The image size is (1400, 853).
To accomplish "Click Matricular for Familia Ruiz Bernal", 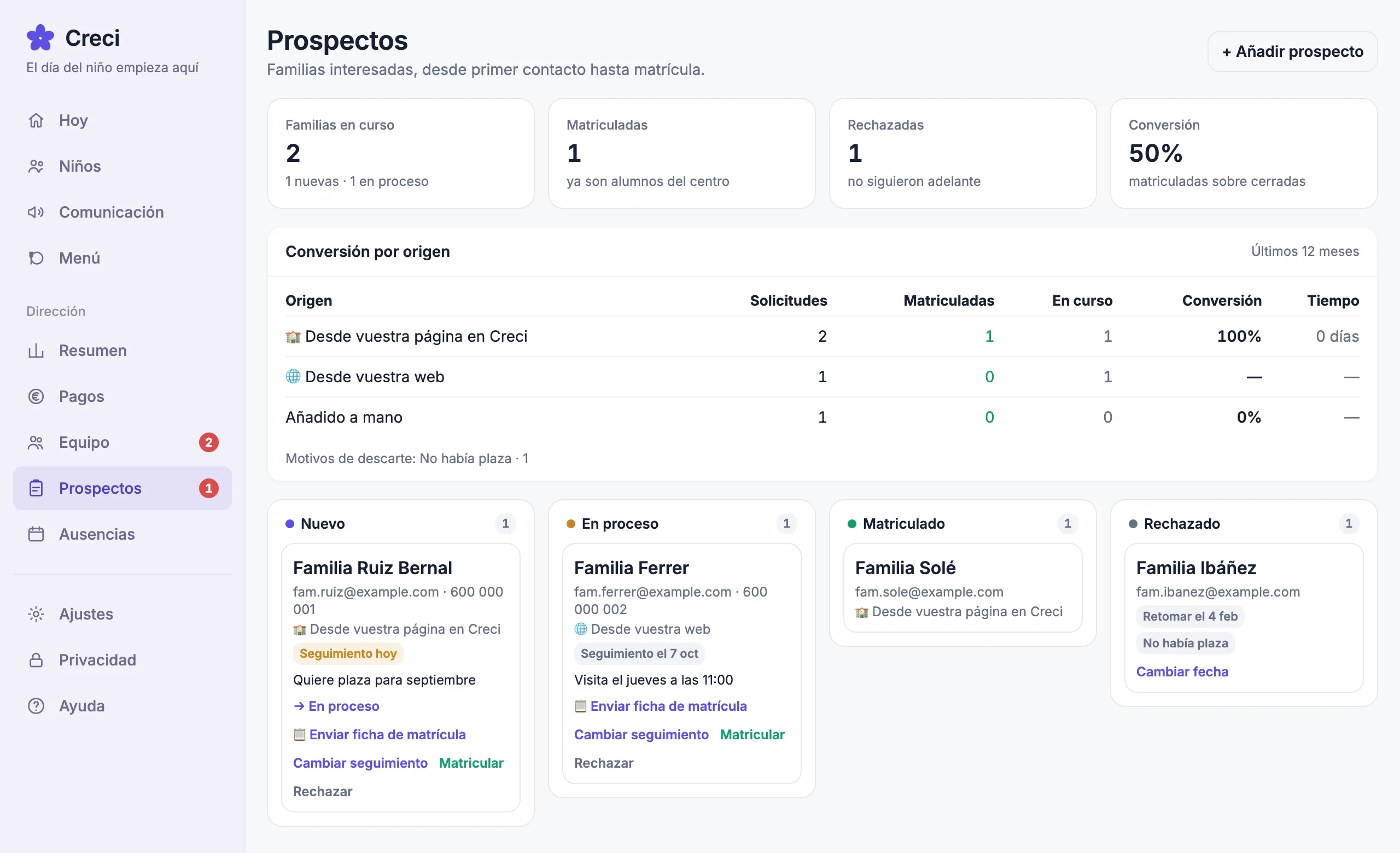I will pyautogui.click(x=471, y=763).
